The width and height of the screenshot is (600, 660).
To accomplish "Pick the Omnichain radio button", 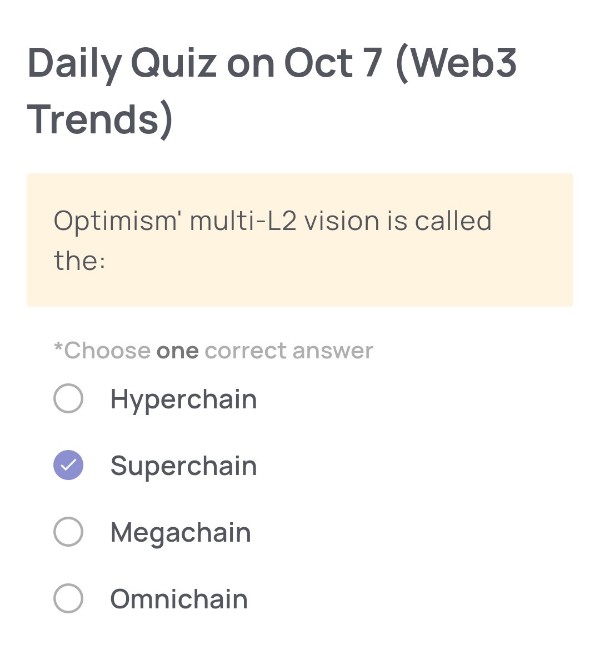I will 68,599.
